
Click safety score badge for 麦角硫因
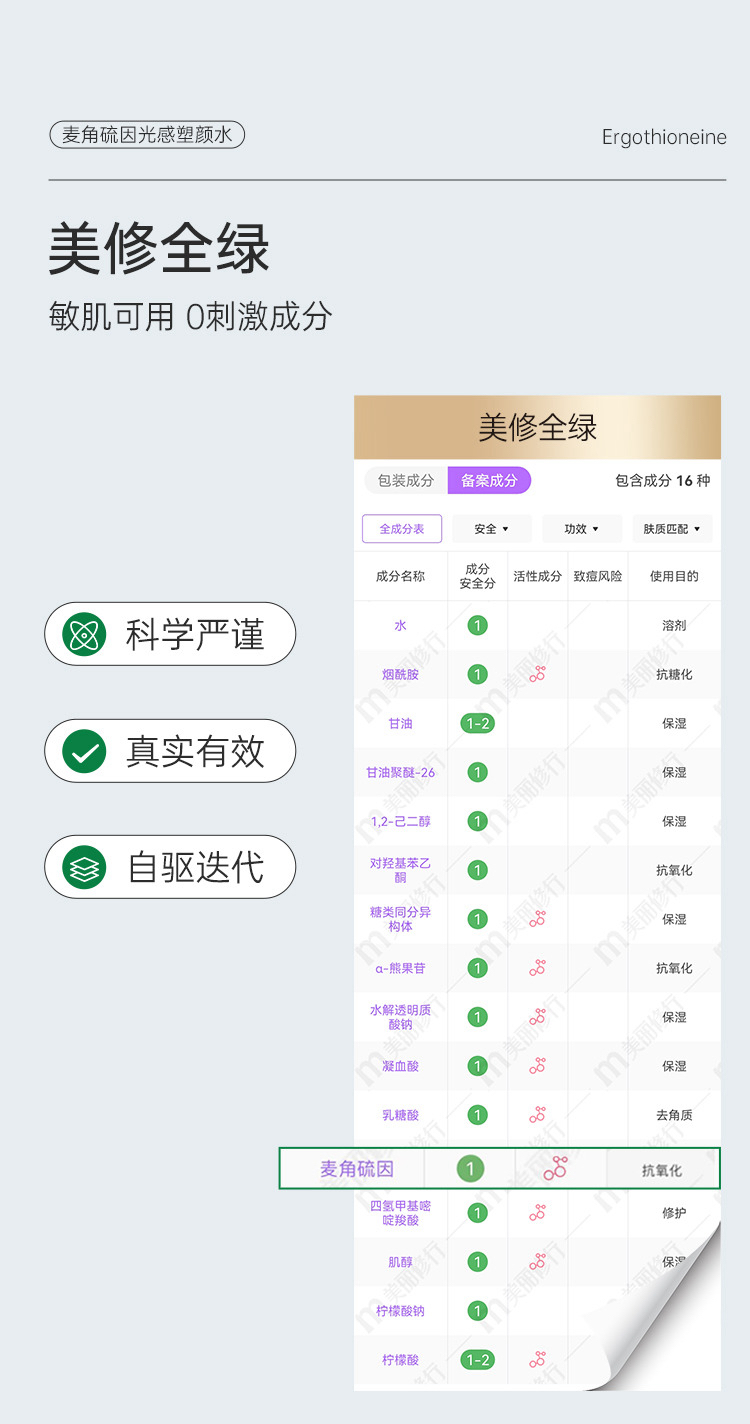click(x=470, y=1169)
